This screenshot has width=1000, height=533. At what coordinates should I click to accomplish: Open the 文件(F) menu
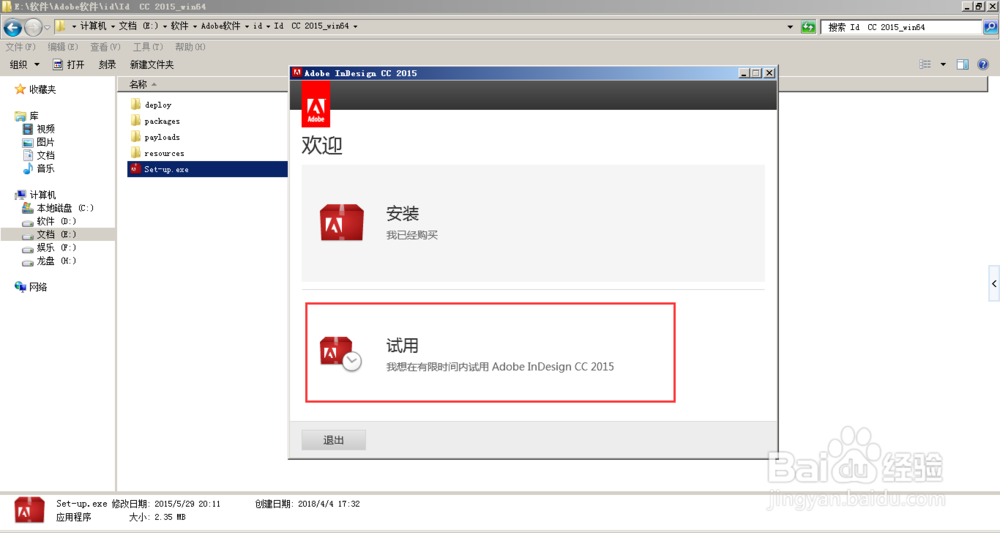(20, 47)
